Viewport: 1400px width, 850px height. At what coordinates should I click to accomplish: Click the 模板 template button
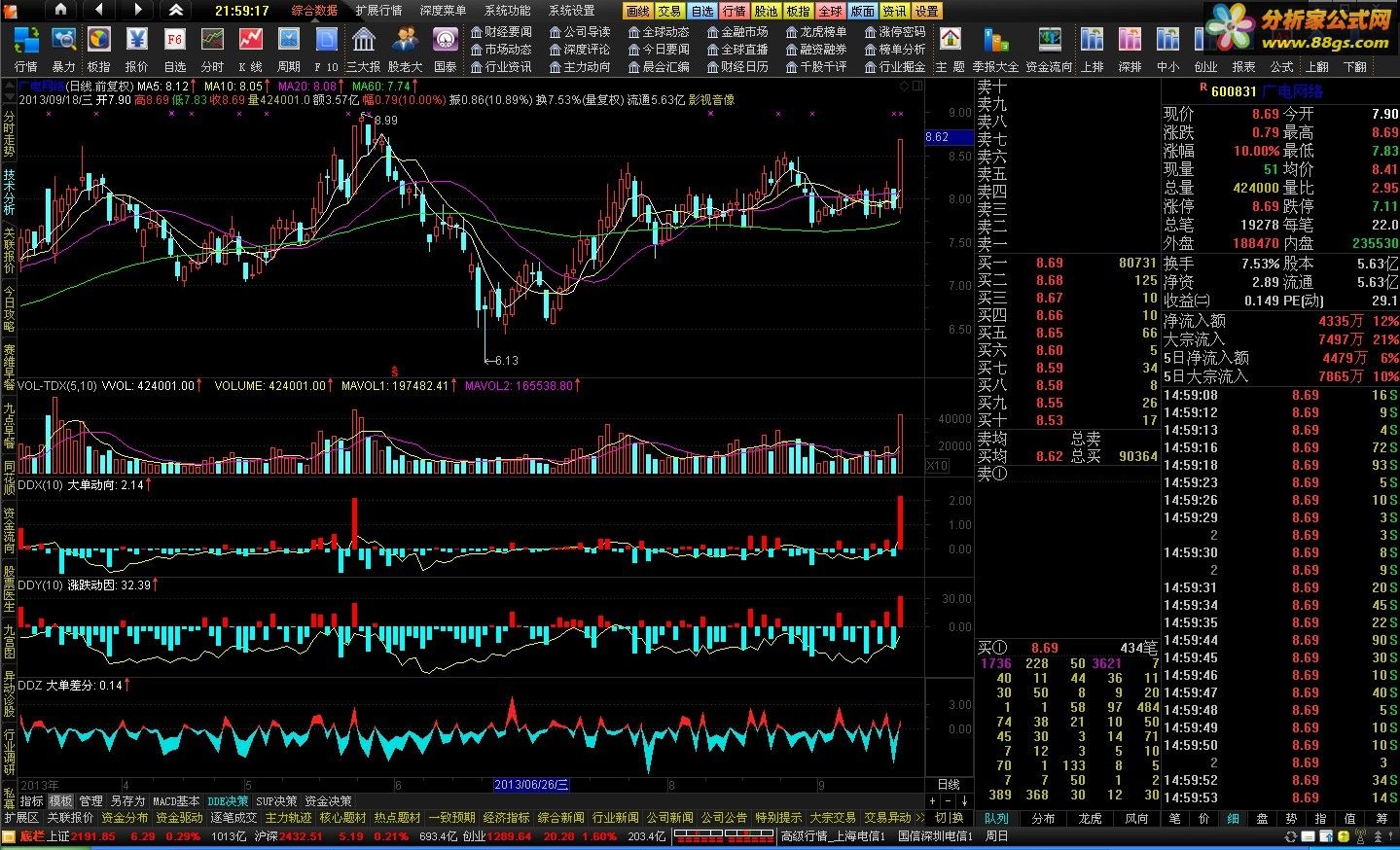tap(60, 801)
